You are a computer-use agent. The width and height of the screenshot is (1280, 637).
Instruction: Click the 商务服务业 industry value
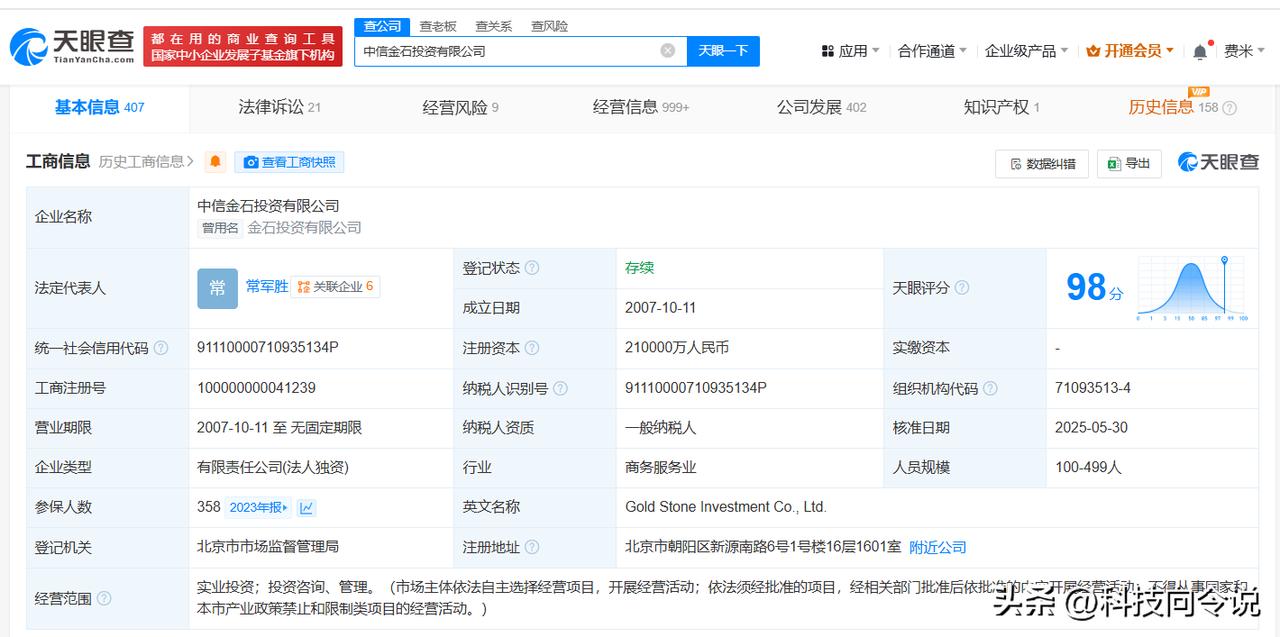point(661,467)
